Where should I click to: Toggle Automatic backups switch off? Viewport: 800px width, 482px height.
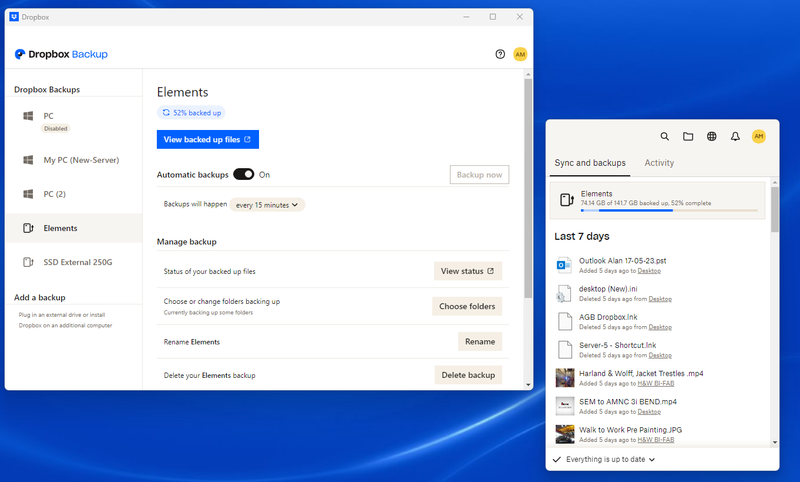[243, 174]
